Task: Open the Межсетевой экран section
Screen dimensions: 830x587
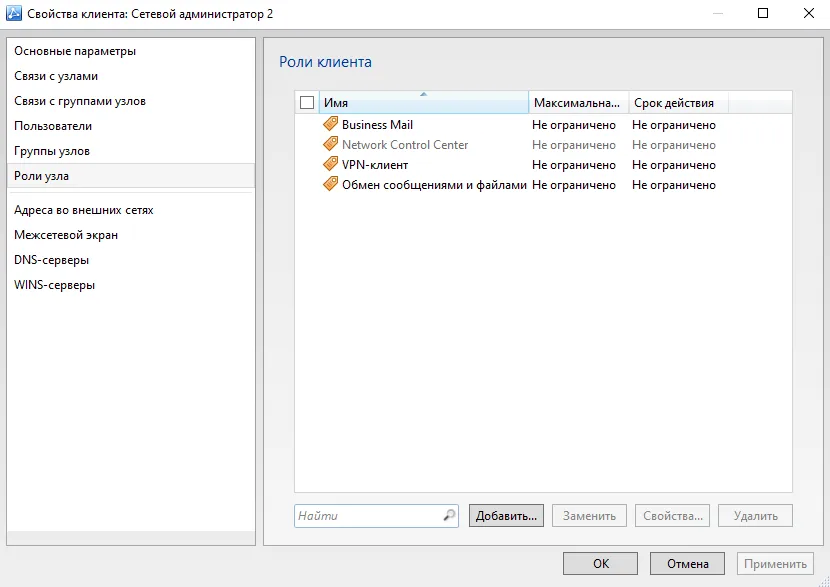Action: [131, 234]
